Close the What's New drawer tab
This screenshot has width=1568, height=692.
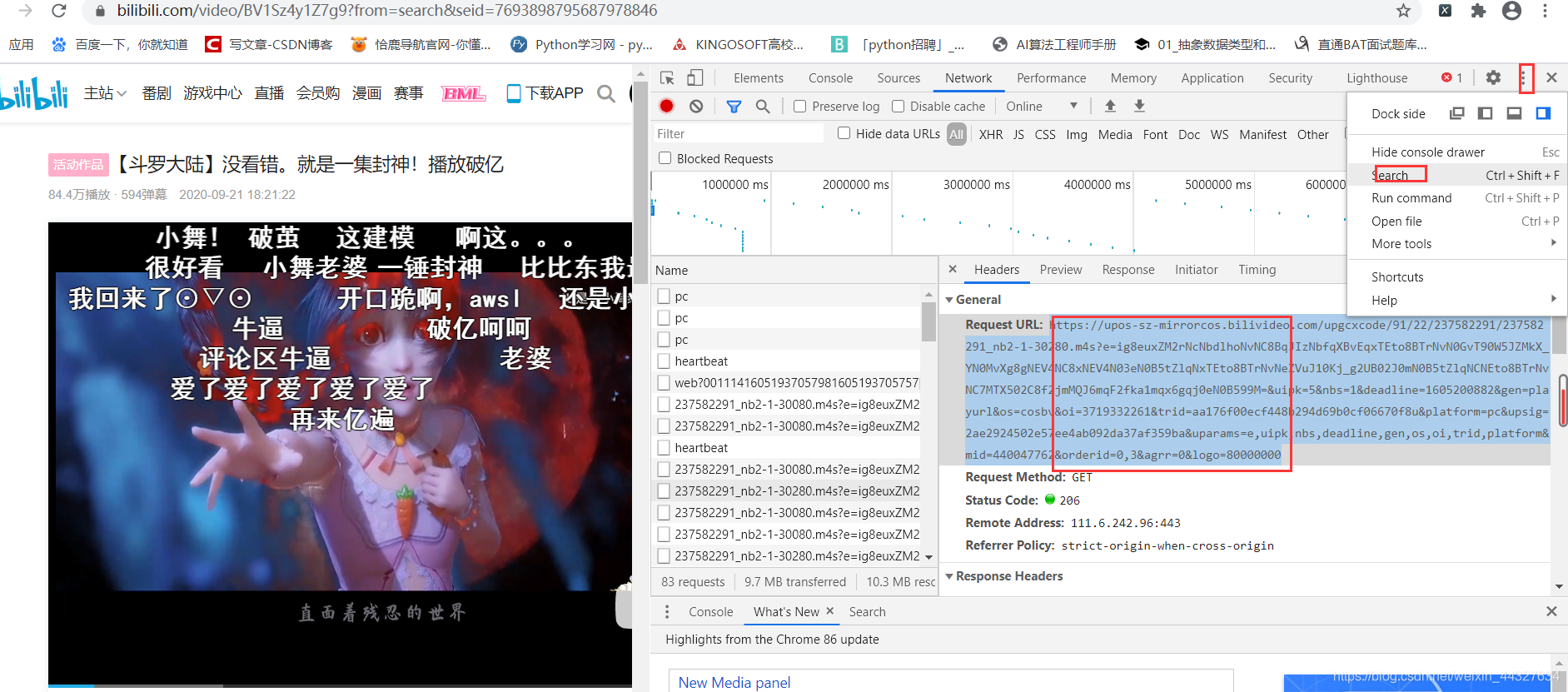(x=829, y=611)
